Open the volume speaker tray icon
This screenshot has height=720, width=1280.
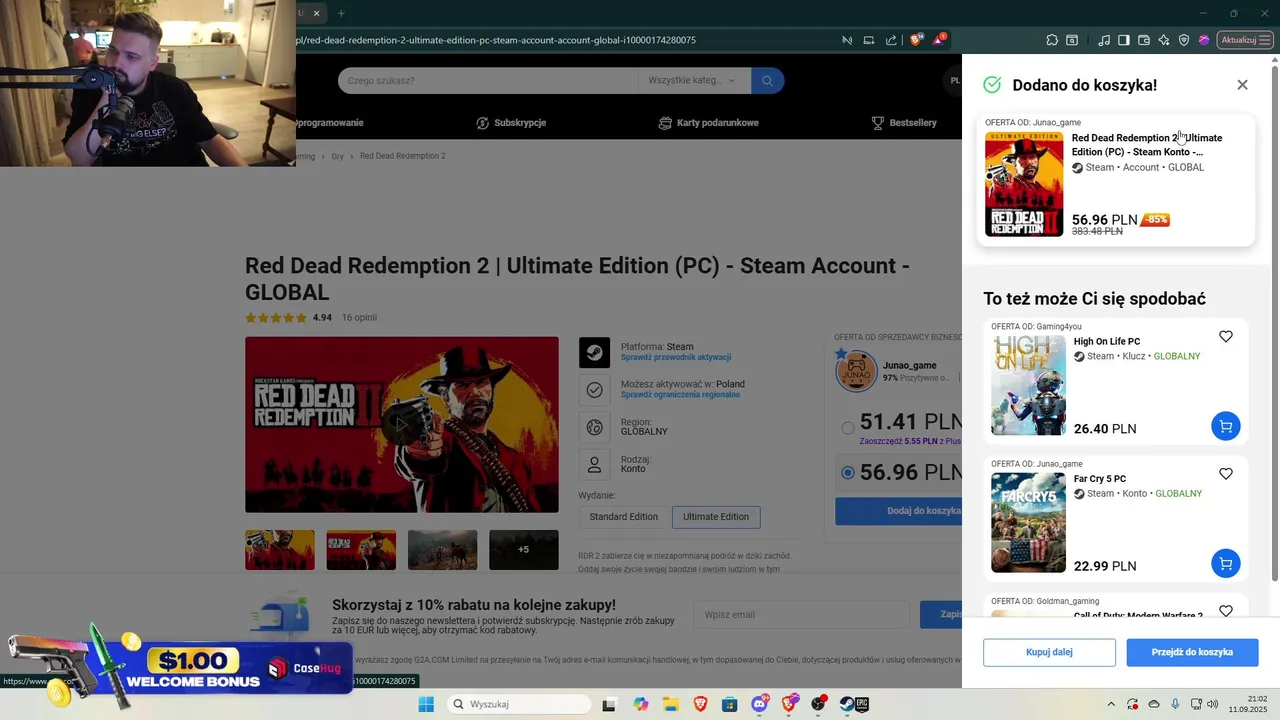click(1212, 704)
